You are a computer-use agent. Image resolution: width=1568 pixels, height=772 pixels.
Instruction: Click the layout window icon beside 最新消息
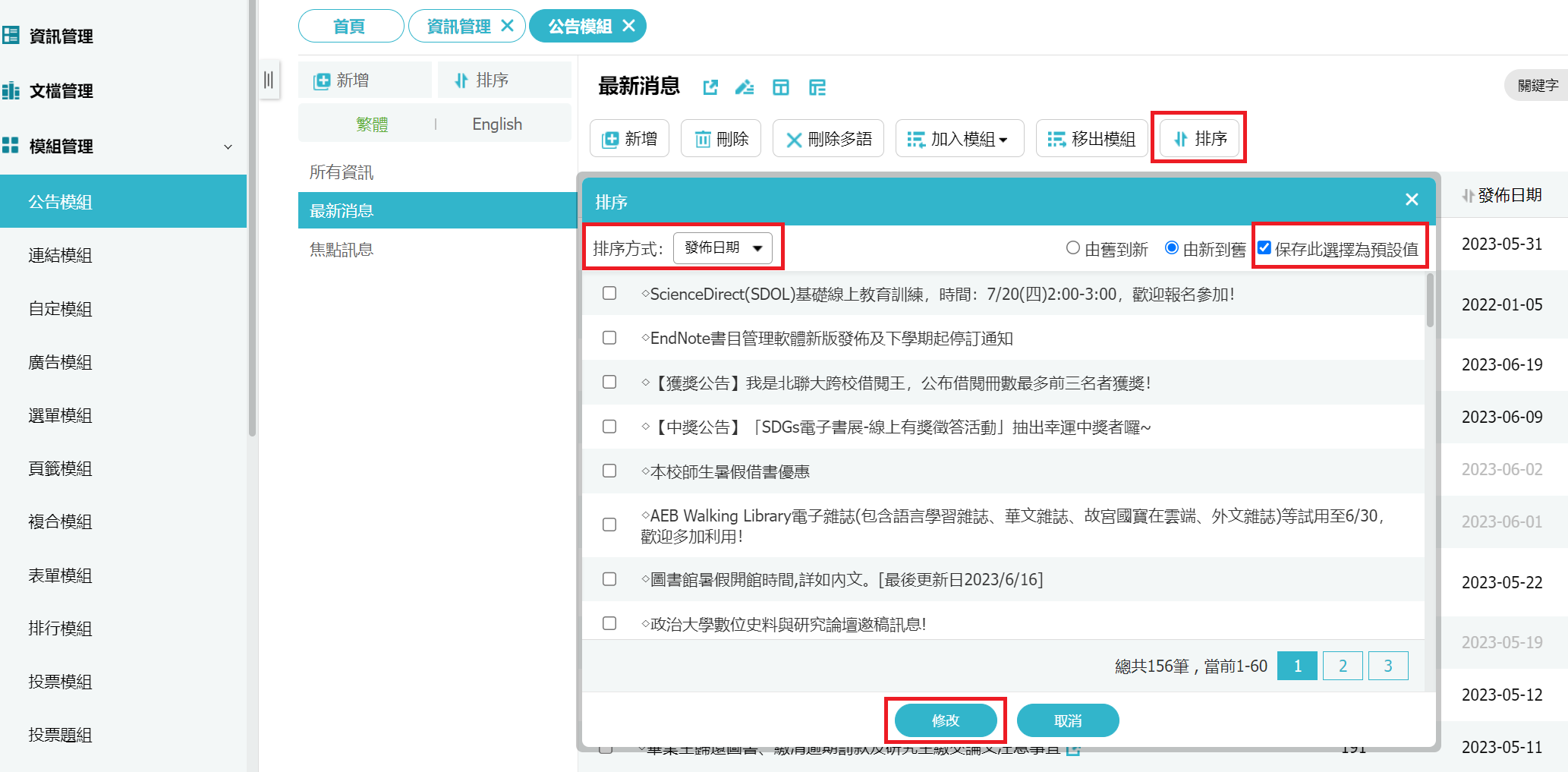tap(781, 87)
